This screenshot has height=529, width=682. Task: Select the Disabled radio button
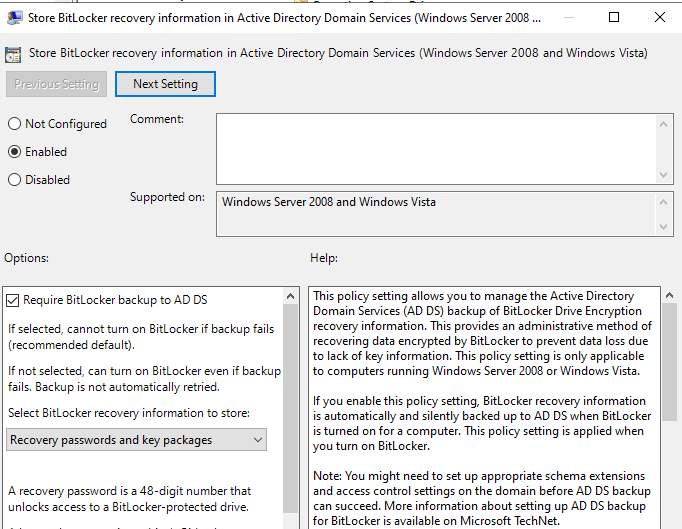pyautogui.click(x=14, y=180)
